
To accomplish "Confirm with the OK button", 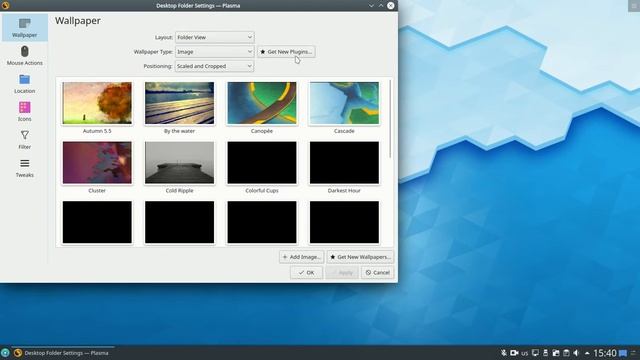I will click(x=307, y=273).
